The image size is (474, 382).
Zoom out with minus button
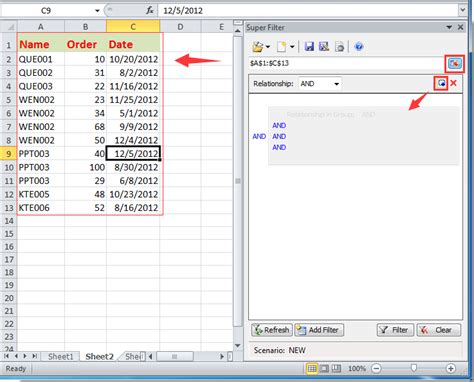coord(376,368)
